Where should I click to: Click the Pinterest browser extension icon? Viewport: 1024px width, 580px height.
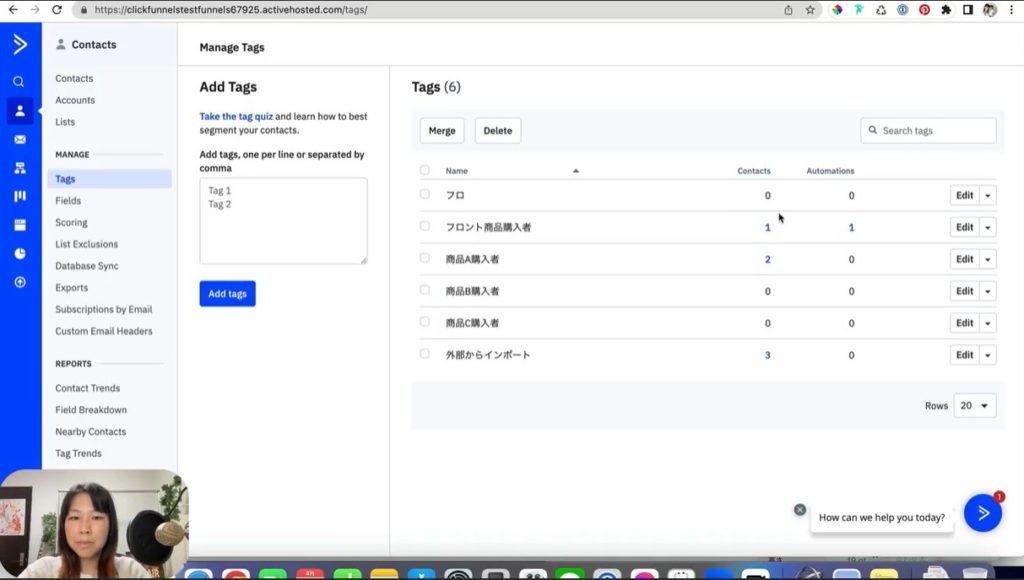point(924,10)
